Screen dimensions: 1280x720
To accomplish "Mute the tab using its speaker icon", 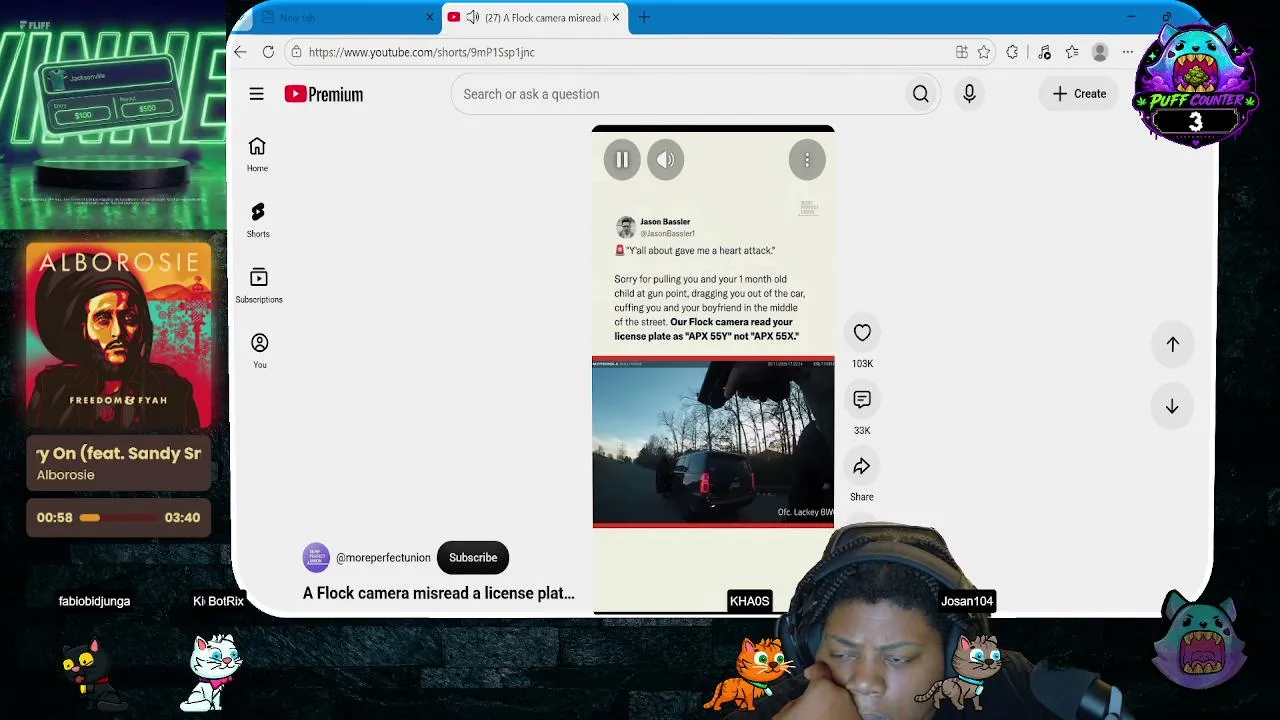I will coord(473,17).
